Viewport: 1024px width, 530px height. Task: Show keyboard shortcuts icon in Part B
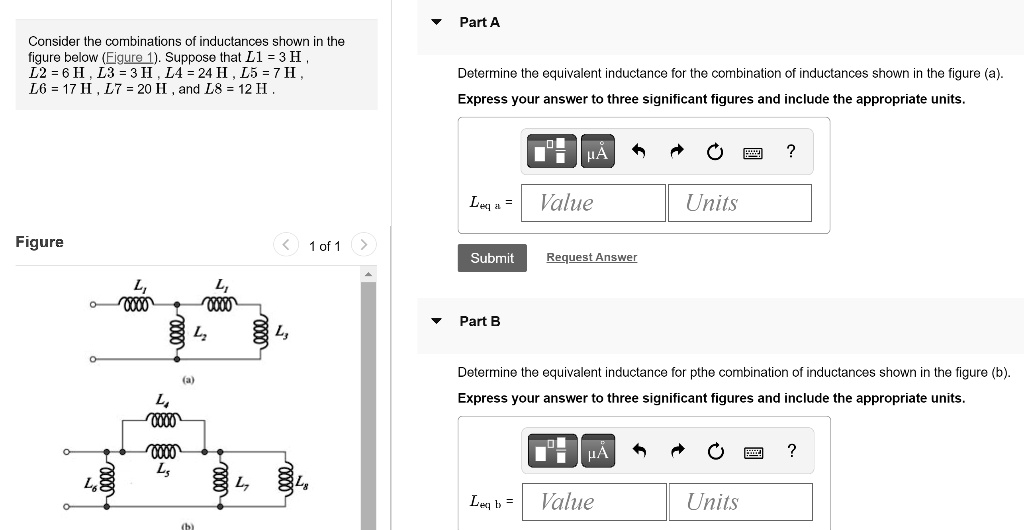(753, 452)
